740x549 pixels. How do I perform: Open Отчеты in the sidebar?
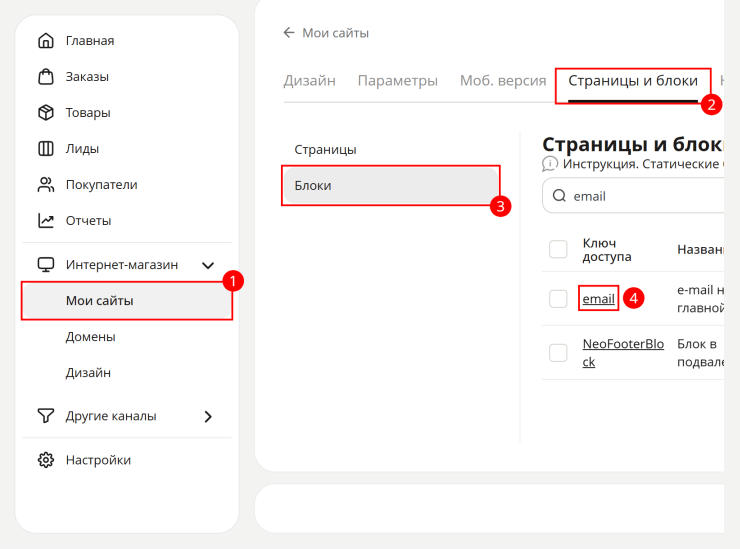(x=127, y=220)
